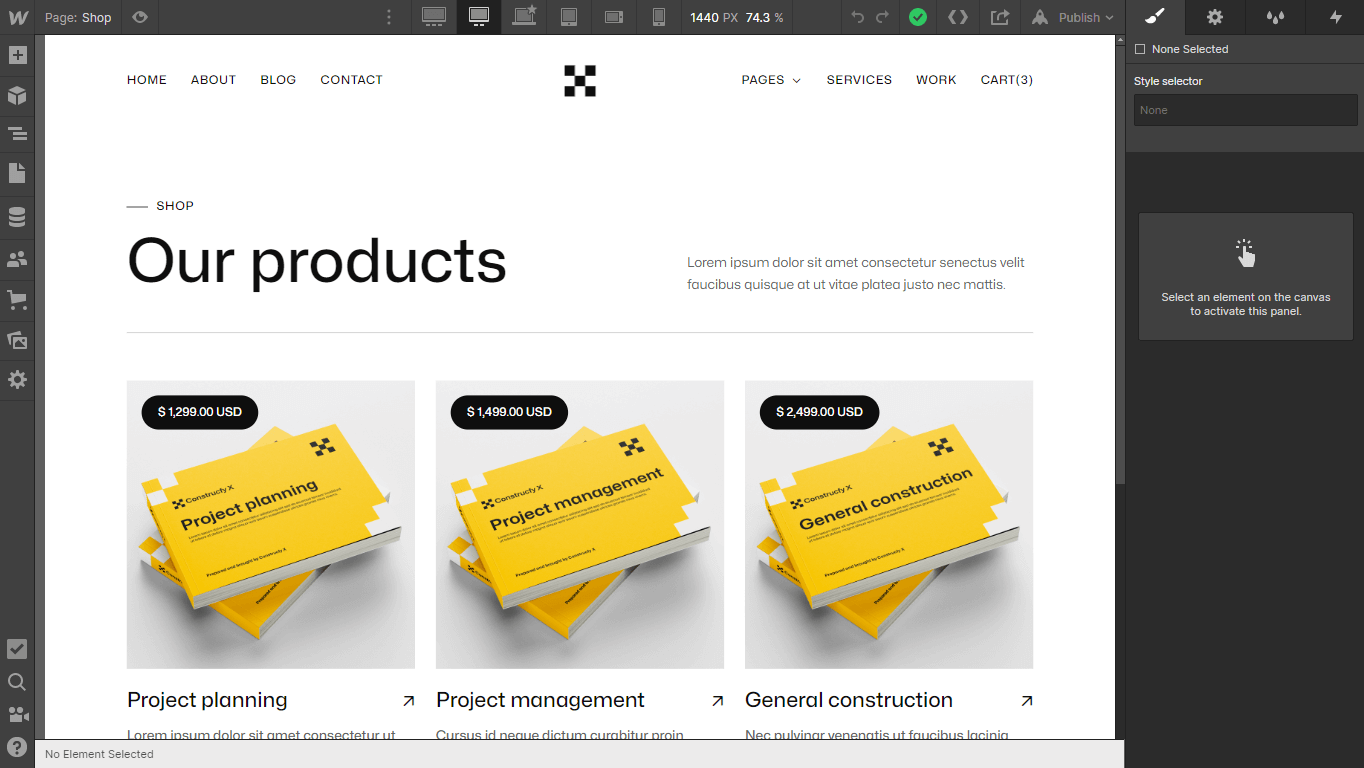Open the CART(3) link on canvas

click(x=1006, y=80)
